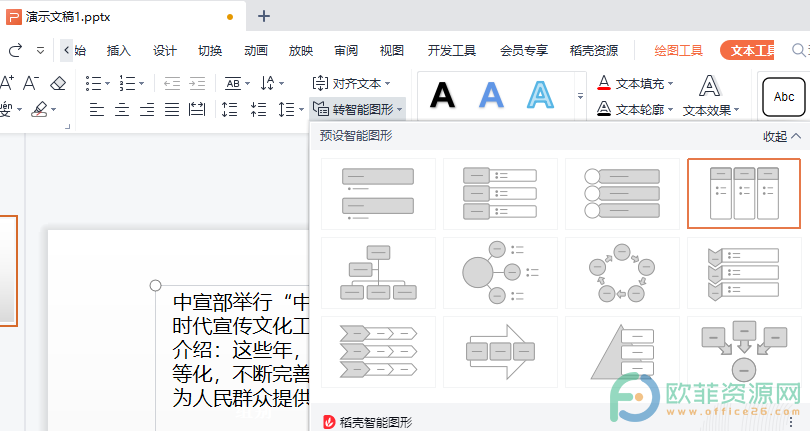This screenshot has width=810, height=431.
Task: Open the 切换 tab
Action: [x=210, y=51]
